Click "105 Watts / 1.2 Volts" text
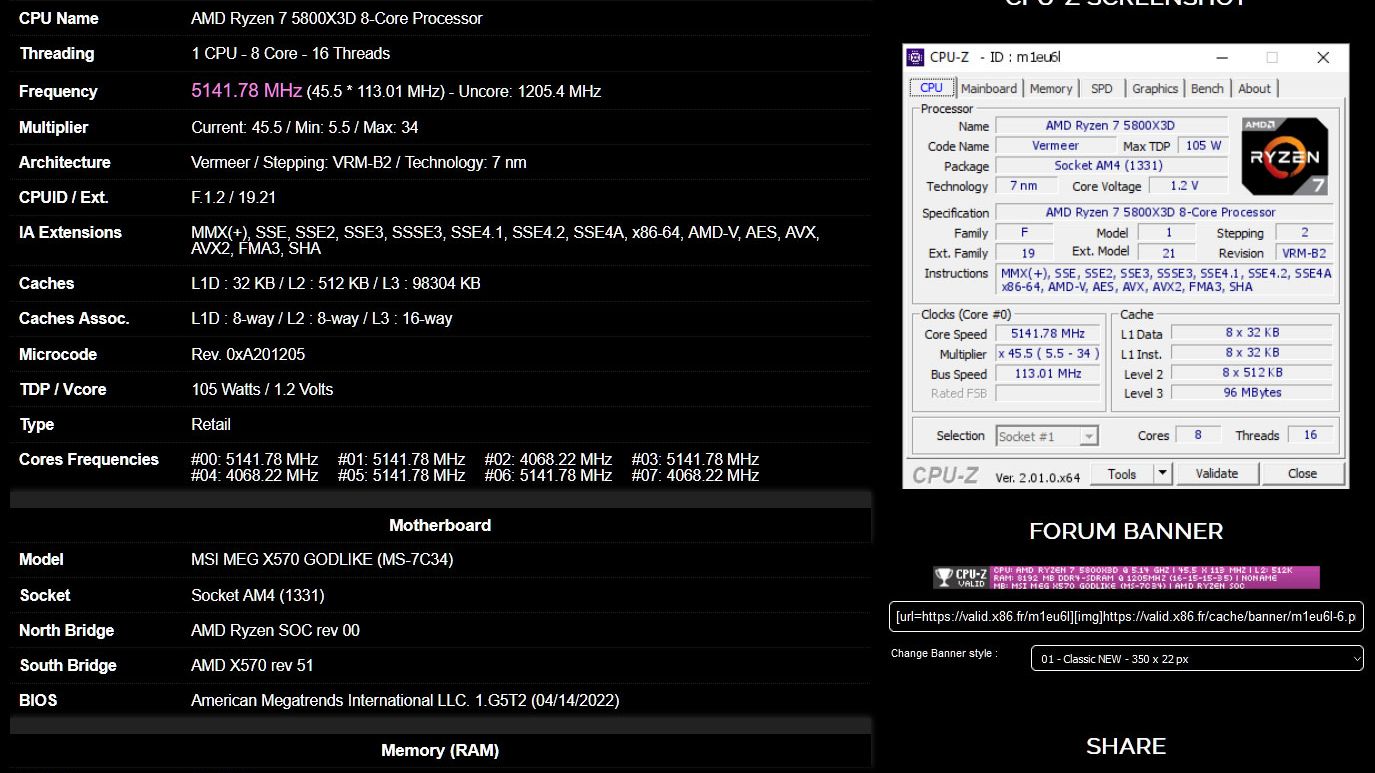1375x773 pixels. click(262, 390)
